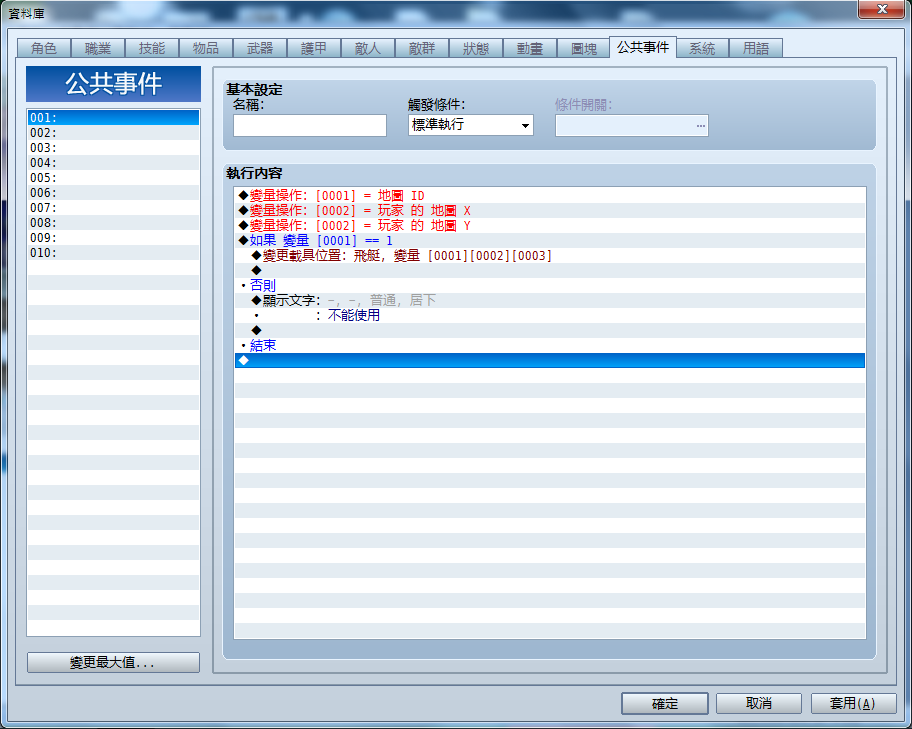Select the 玩家 的 地圖 X command line
Image resolution: width=912 pixels, height=729 pixels.
(550, 211)
